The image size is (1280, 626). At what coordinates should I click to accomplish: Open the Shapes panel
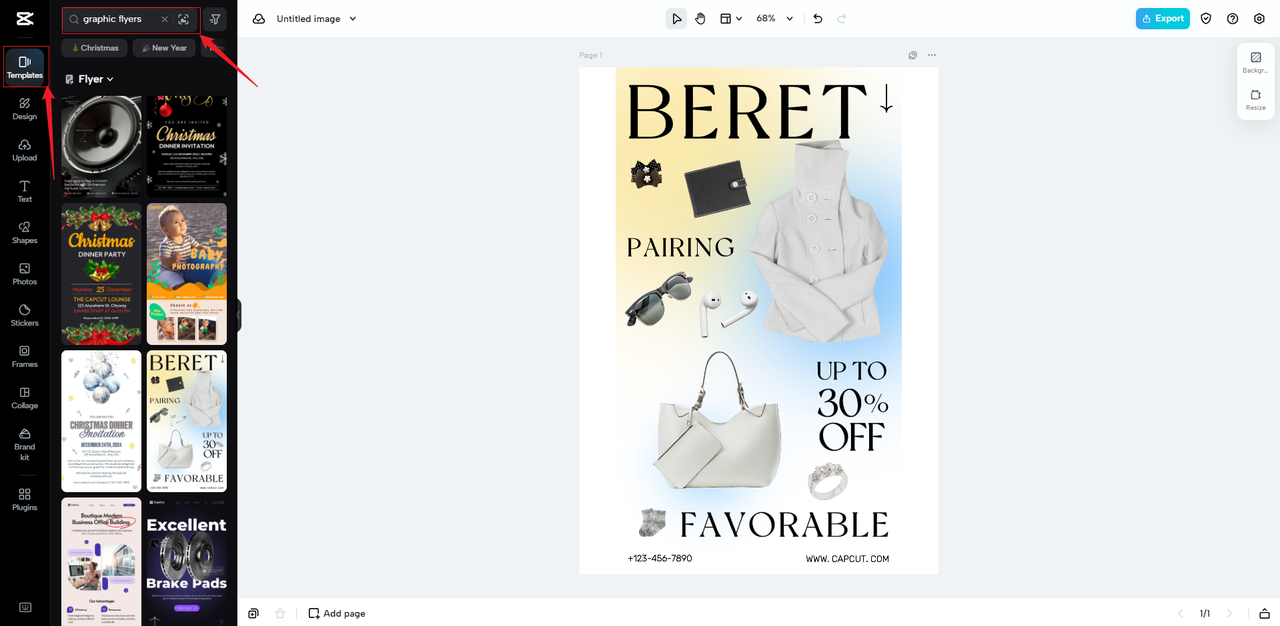pyautogui.click(x=25, y=233)
